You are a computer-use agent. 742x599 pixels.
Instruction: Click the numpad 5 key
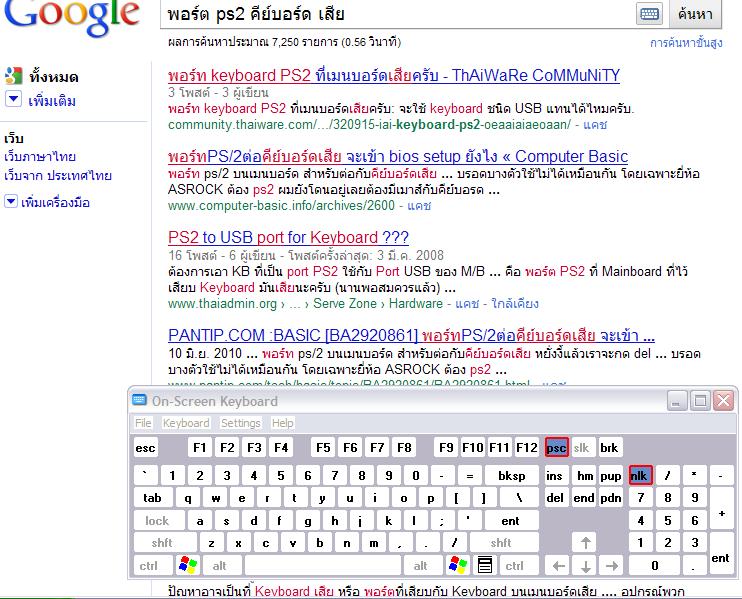point(668,520)
